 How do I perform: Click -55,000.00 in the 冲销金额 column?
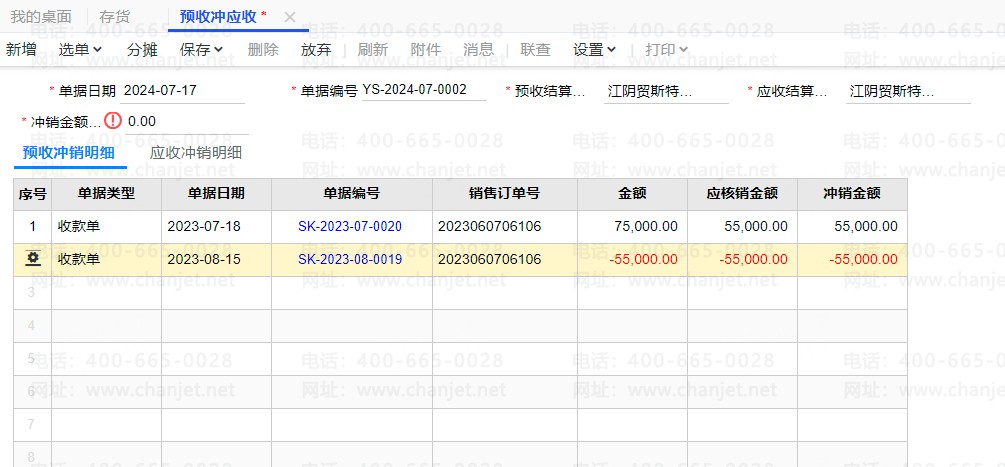863,259
